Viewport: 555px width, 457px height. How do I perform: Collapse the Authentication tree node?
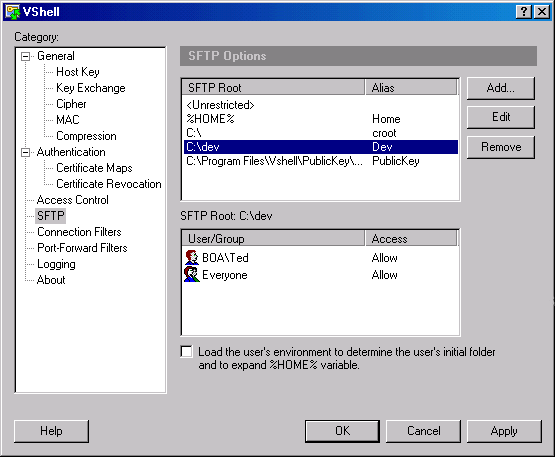[25, 152]
